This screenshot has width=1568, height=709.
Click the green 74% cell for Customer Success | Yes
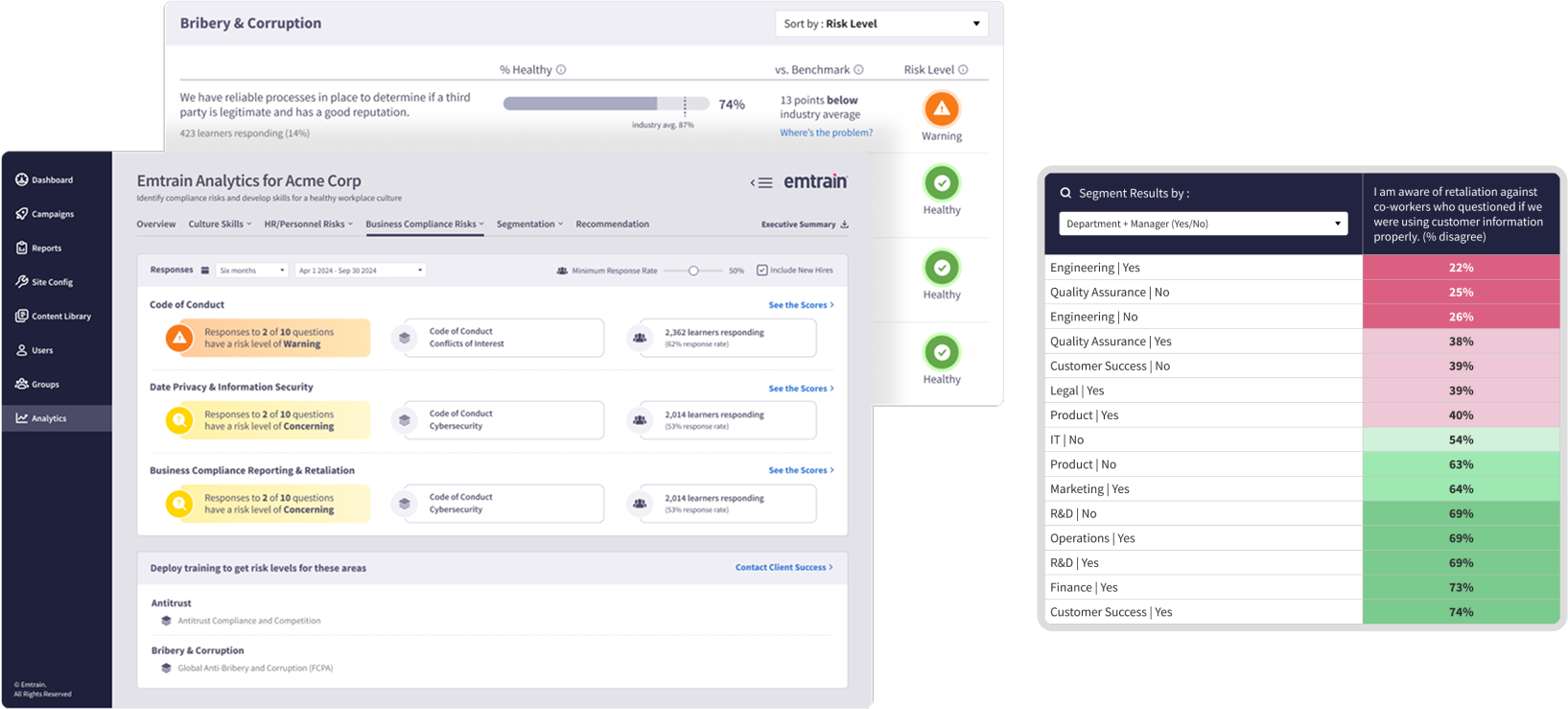[1461, 612]
